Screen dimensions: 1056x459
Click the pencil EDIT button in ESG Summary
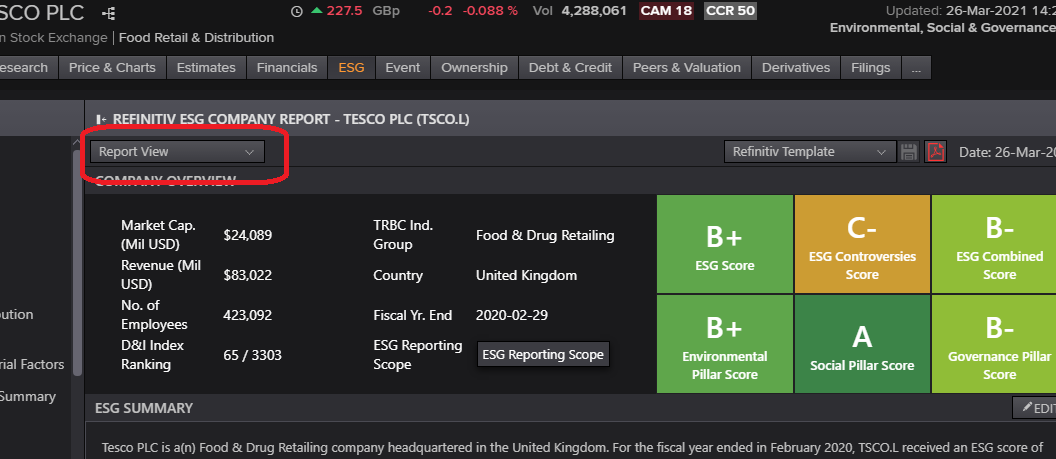coord(1035,408)
